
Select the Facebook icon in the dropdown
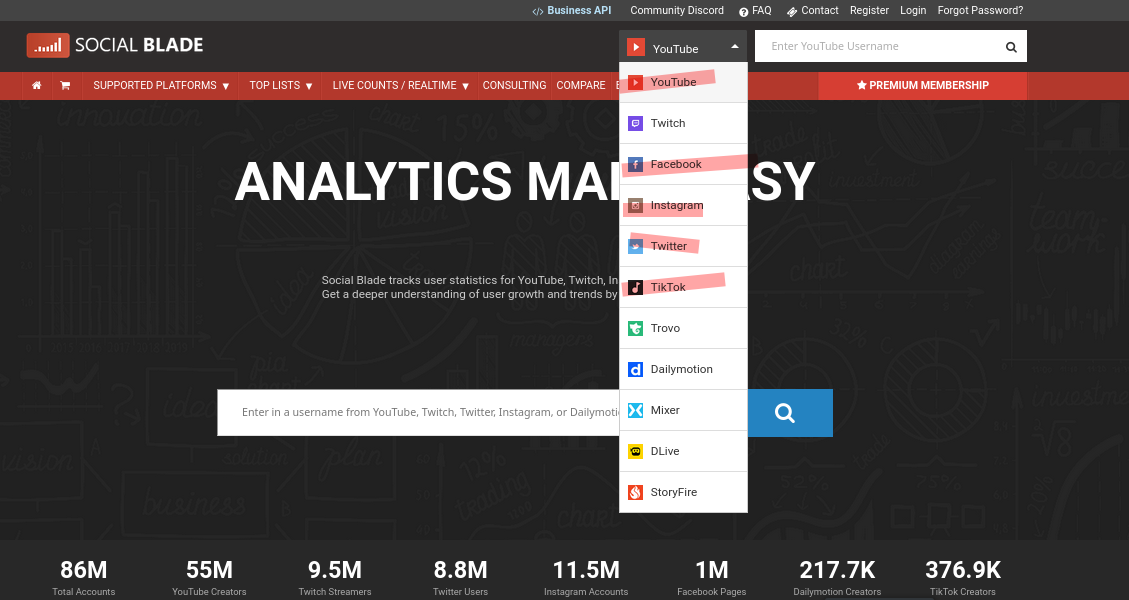coord(635,164)
